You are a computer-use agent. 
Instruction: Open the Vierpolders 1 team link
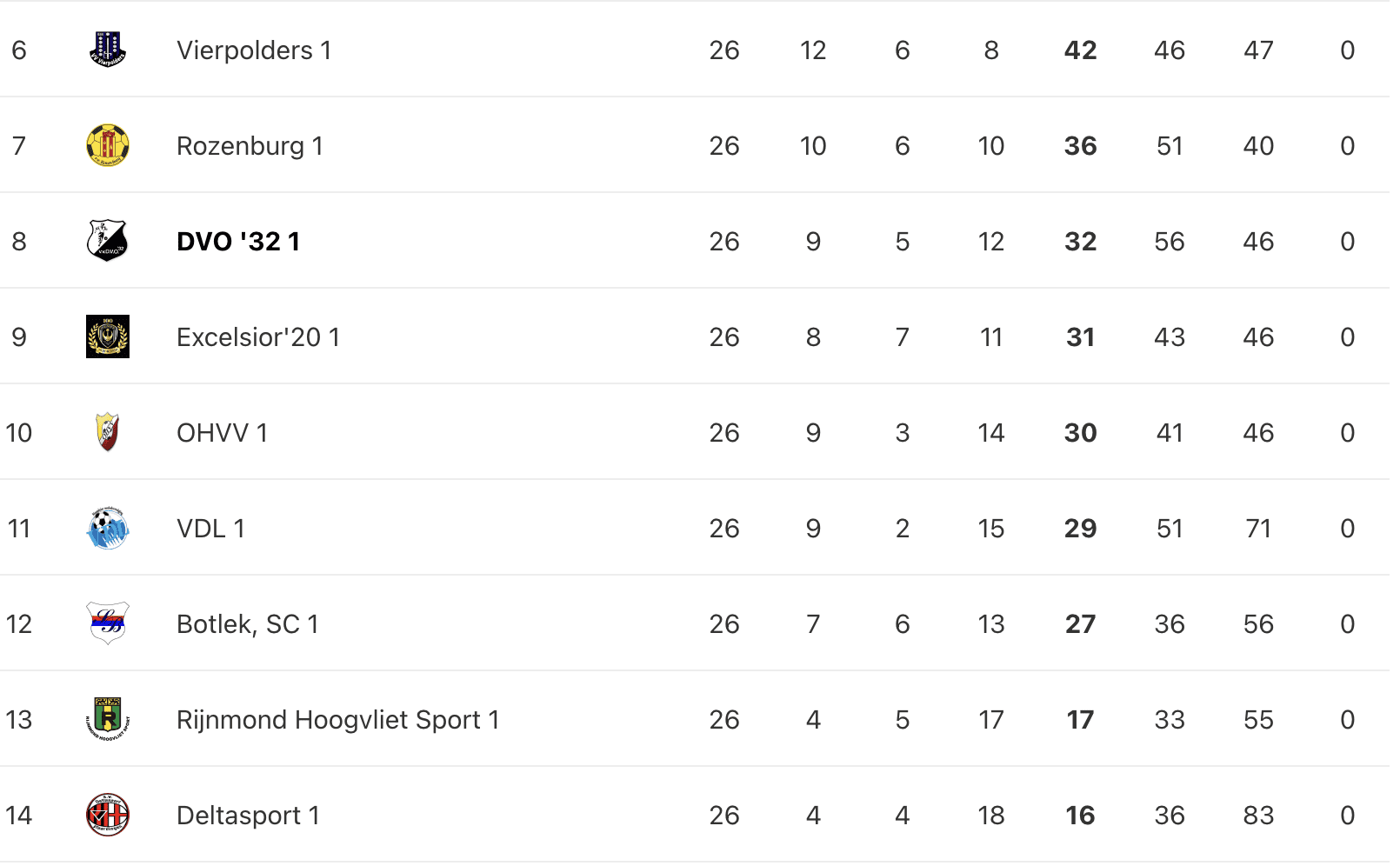pyautogui.click(x=254, y=50)
